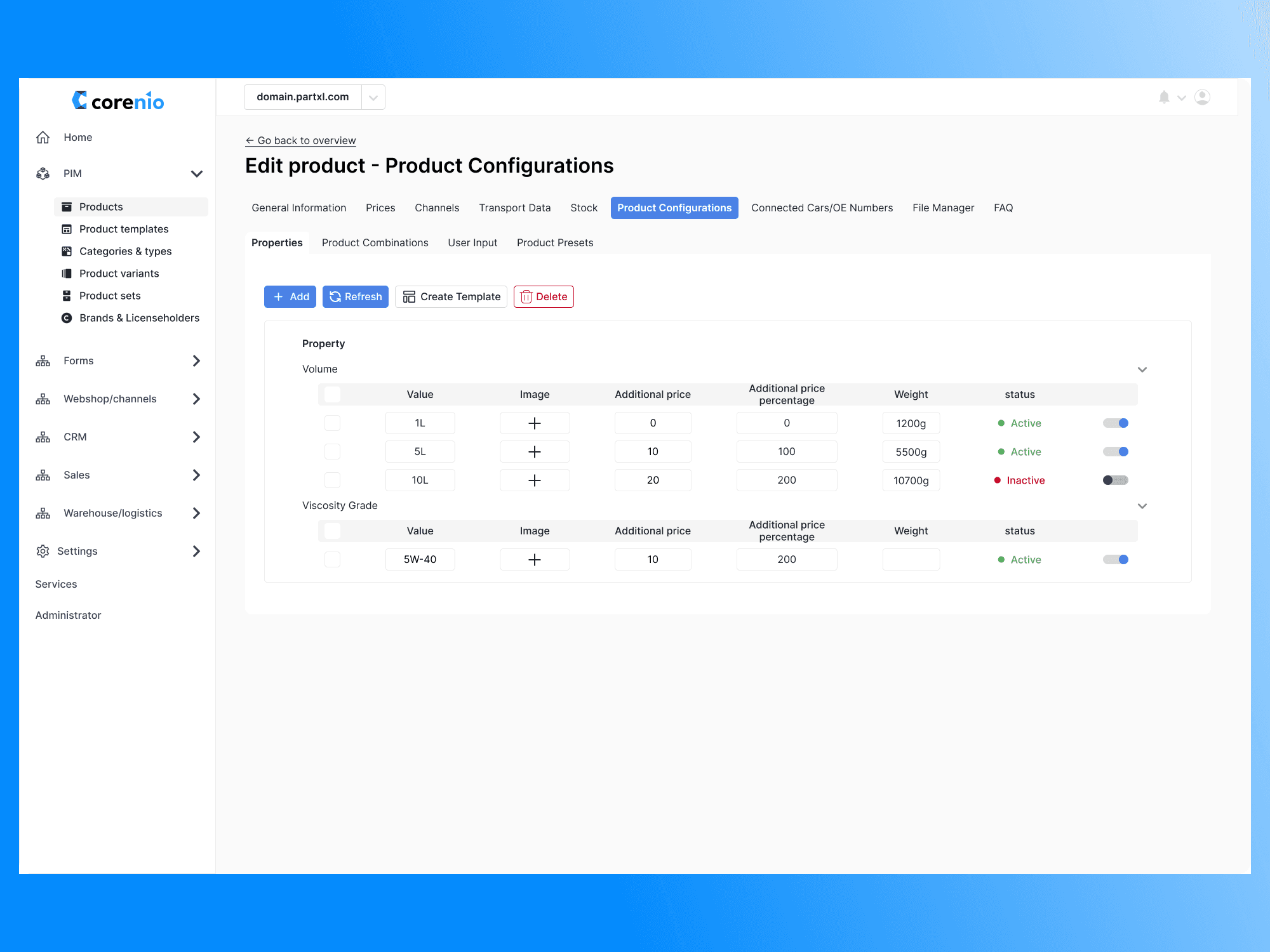The image size is (1270, 952).
Task: Select Product variants in the sidebar
Action: coord(119,274)
